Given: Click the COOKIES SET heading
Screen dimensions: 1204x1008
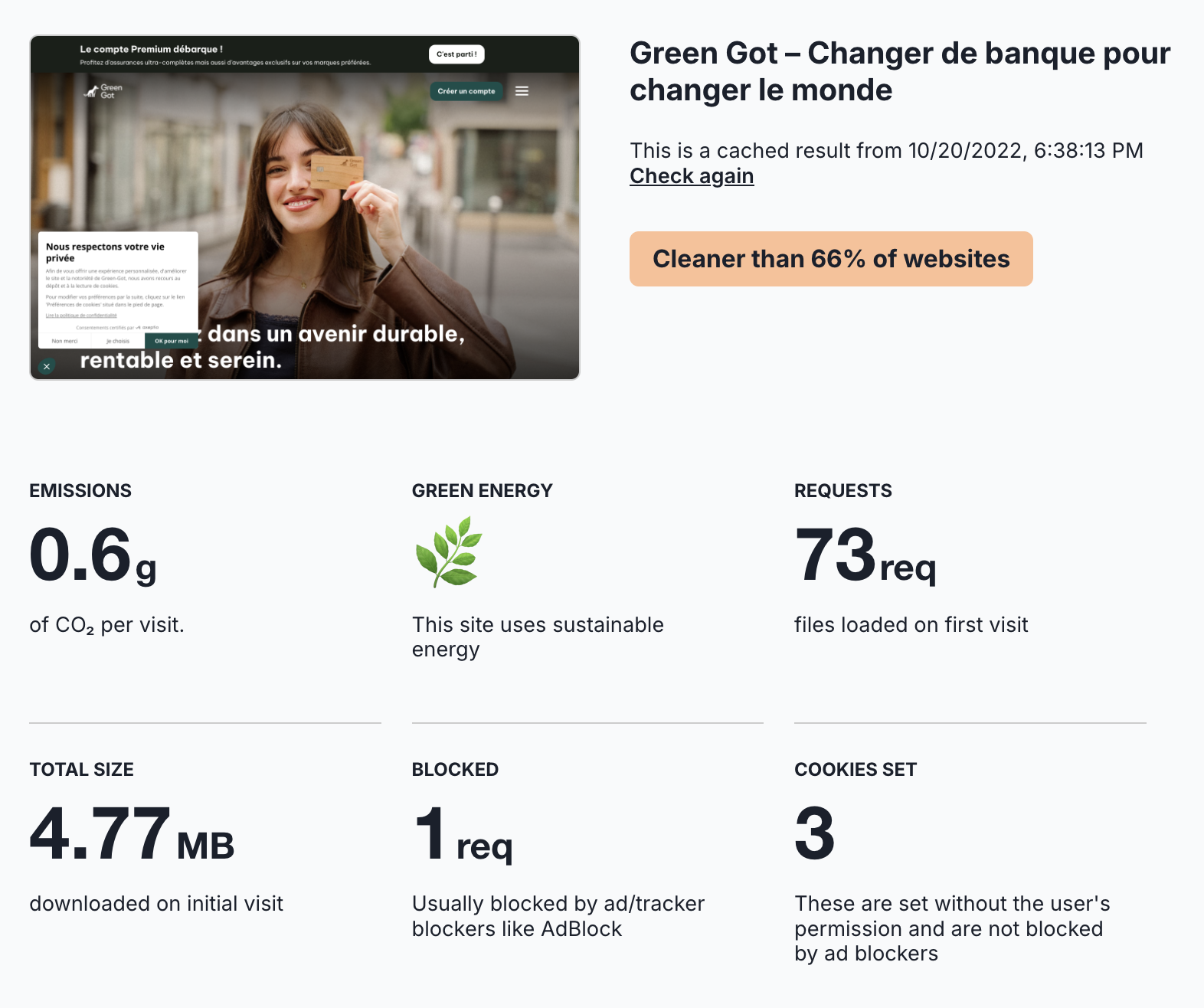Looking at the screenshot, I should point(856,770).
